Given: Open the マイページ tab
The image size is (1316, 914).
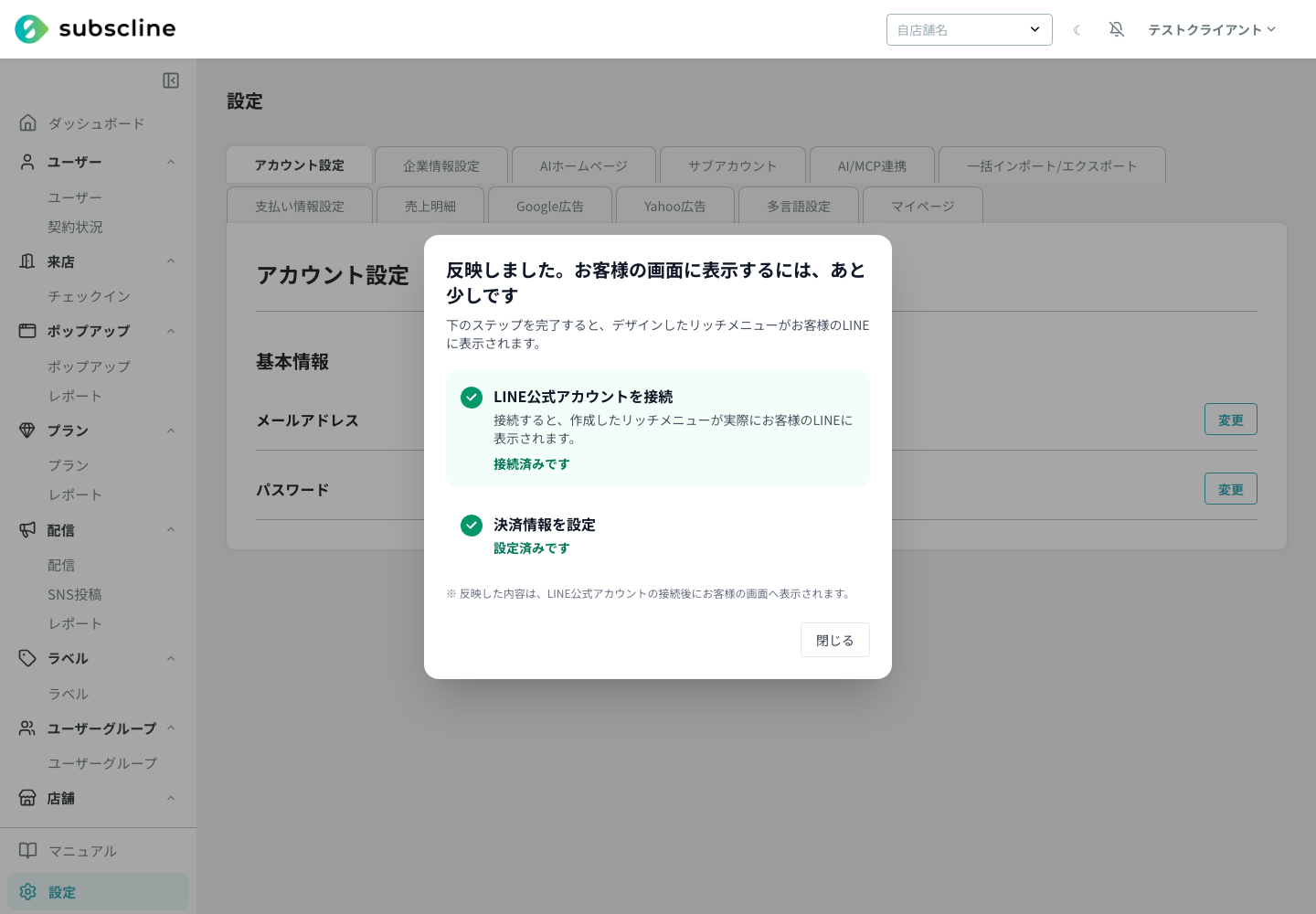Looking at the screenshot, I should click(x=923, y=206).
